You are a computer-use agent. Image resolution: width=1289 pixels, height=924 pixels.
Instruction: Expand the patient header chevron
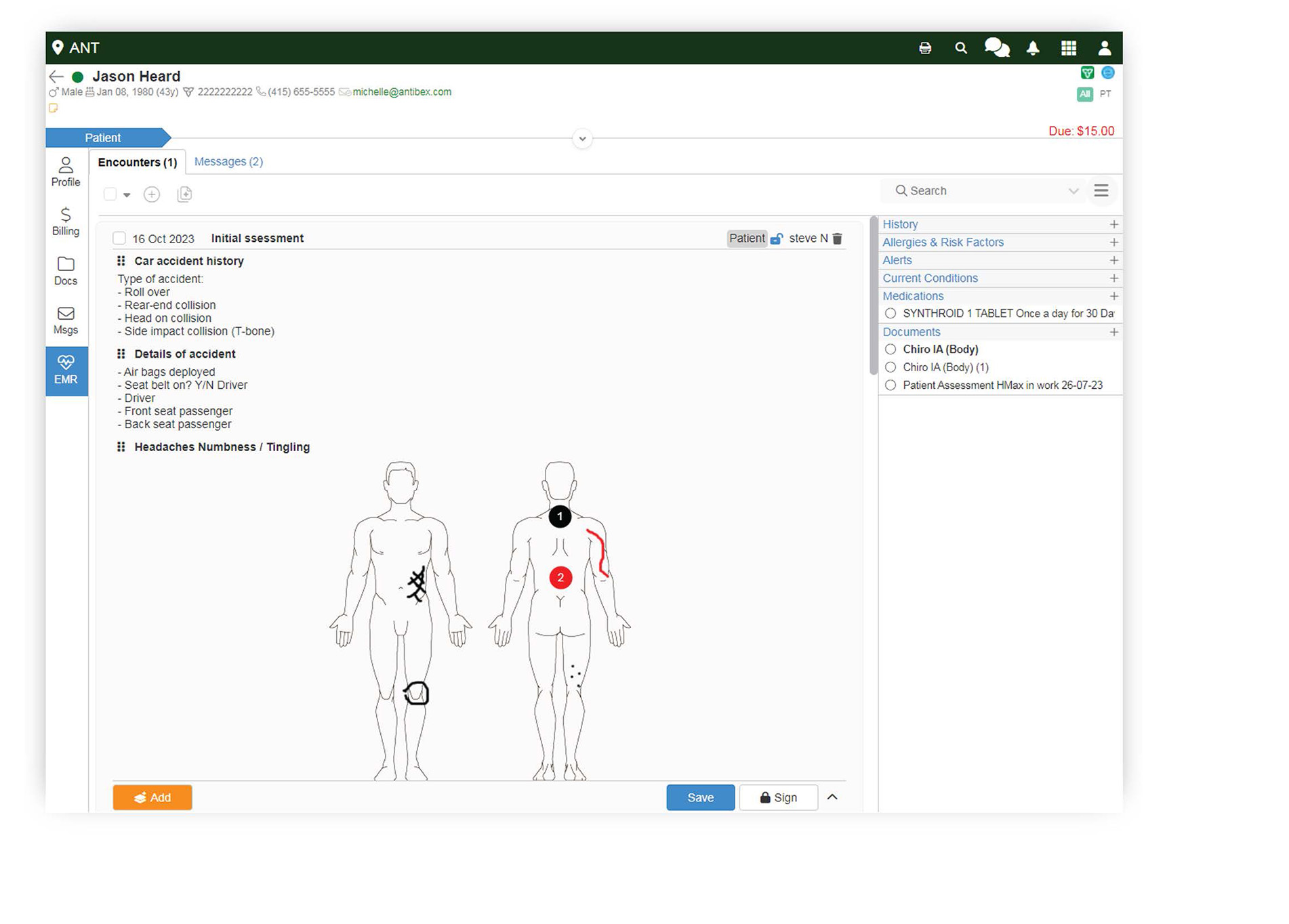tap(582, 139)
